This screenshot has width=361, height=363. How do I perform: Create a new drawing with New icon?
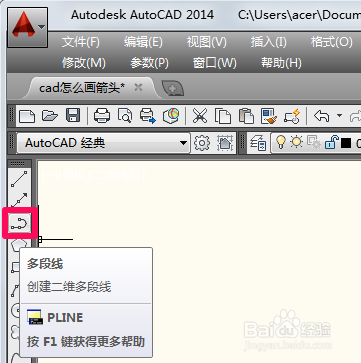27,116
